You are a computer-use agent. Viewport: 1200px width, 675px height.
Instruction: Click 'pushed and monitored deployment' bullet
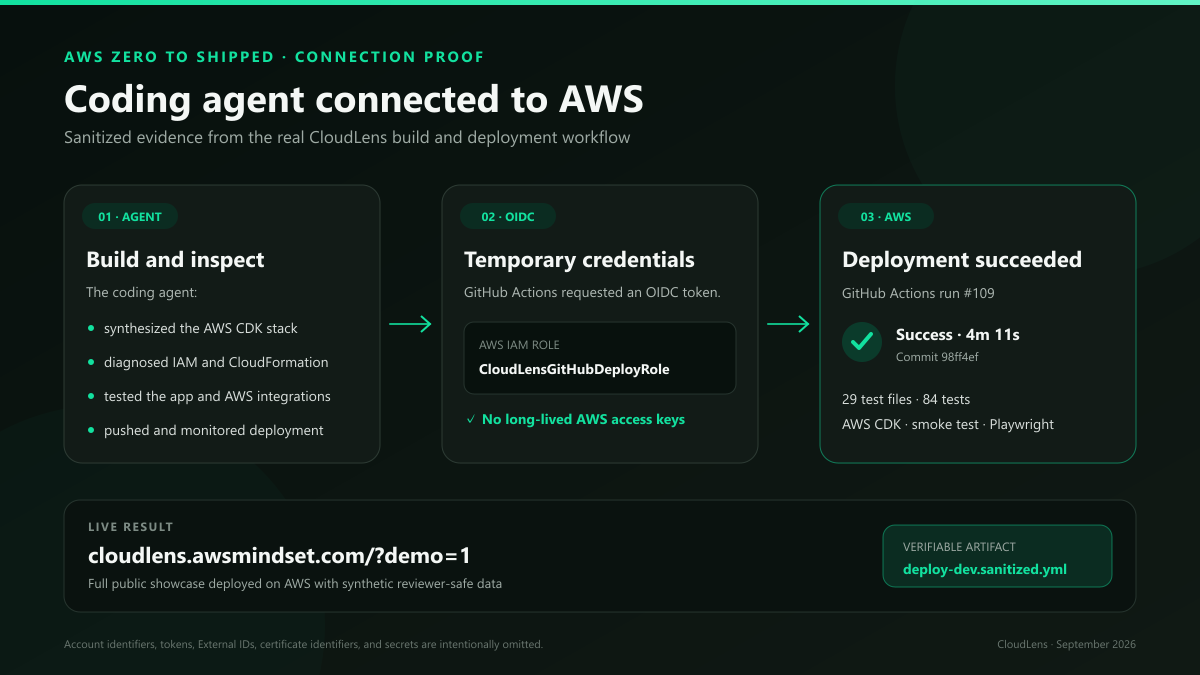[x=214, y=430]
